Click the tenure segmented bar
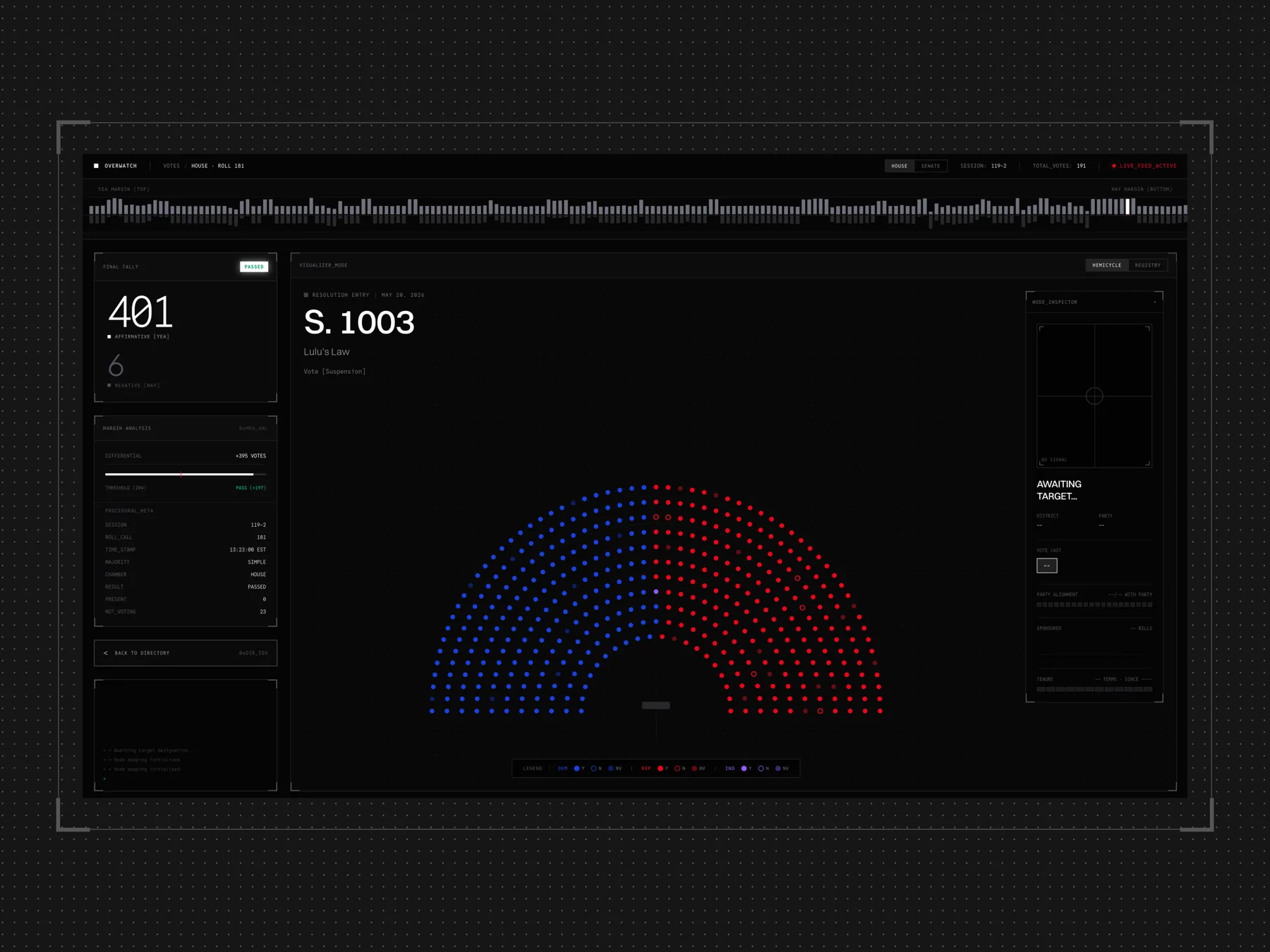The width and height of the screenshot is (1270, 952). coord(1094,689)
